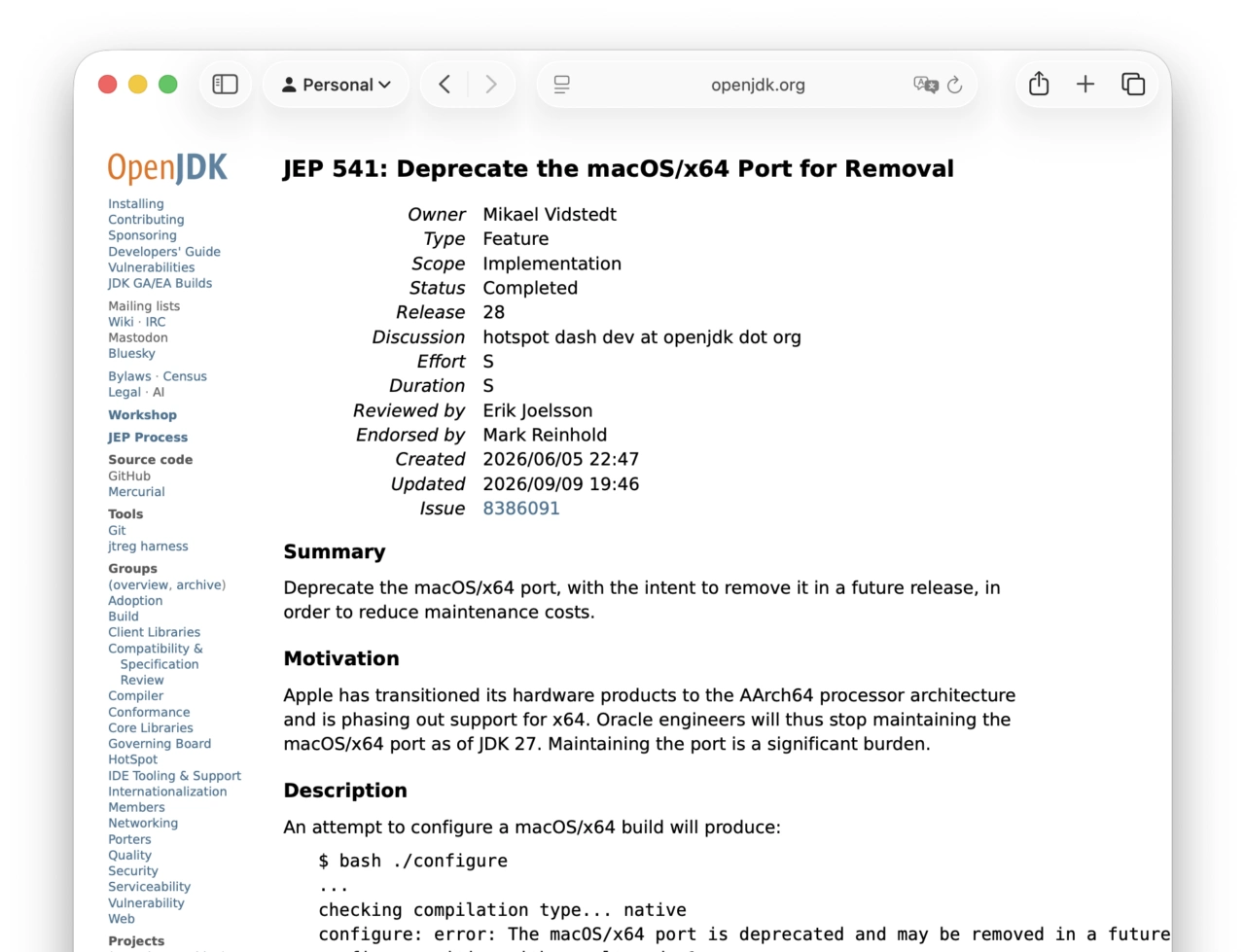Open the Mercurial link
This screenshot has height=952, width=1245.
[x=136, y=492]
